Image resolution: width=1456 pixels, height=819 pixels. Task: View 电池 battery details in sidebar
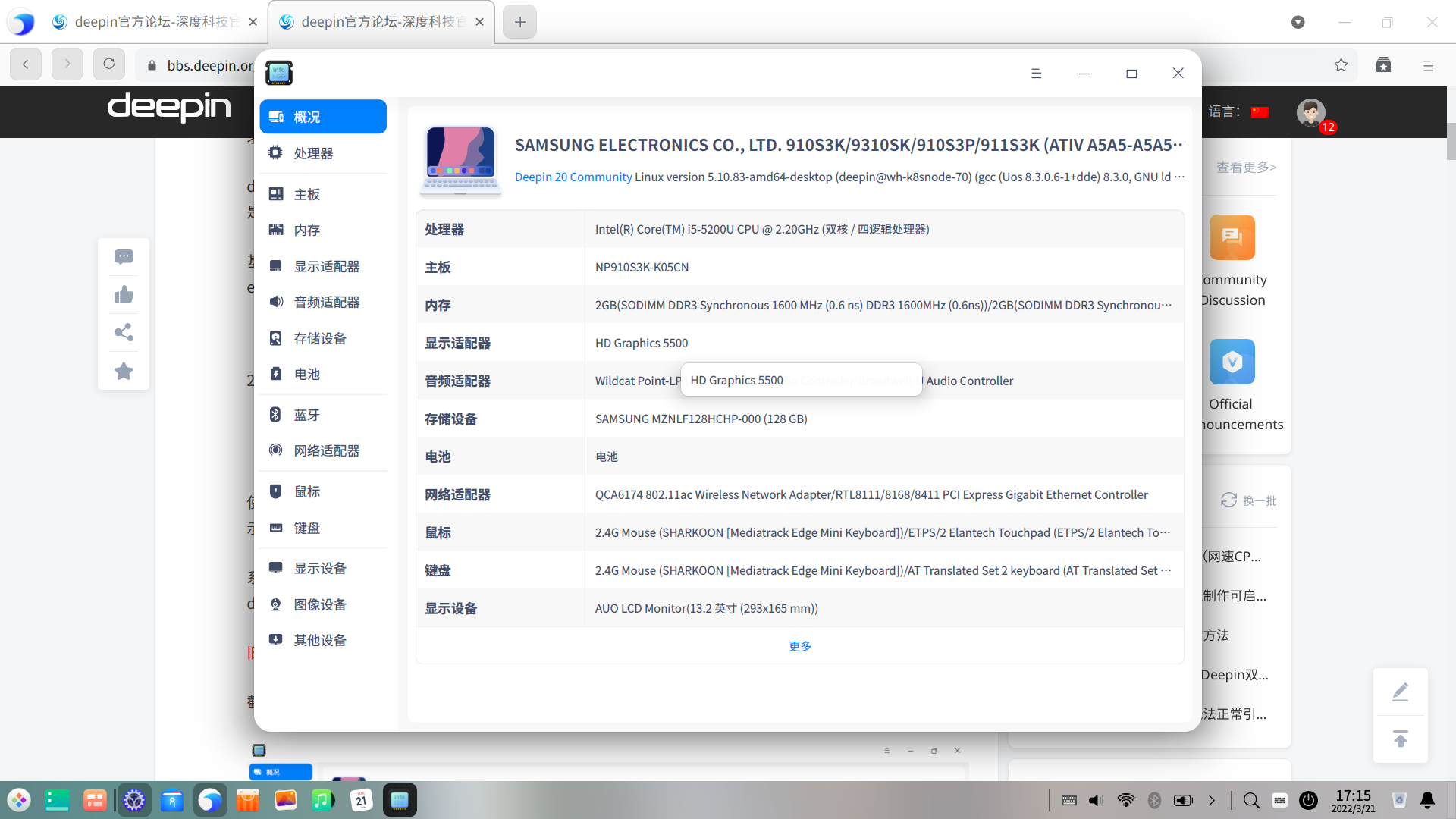pos(307,373)
